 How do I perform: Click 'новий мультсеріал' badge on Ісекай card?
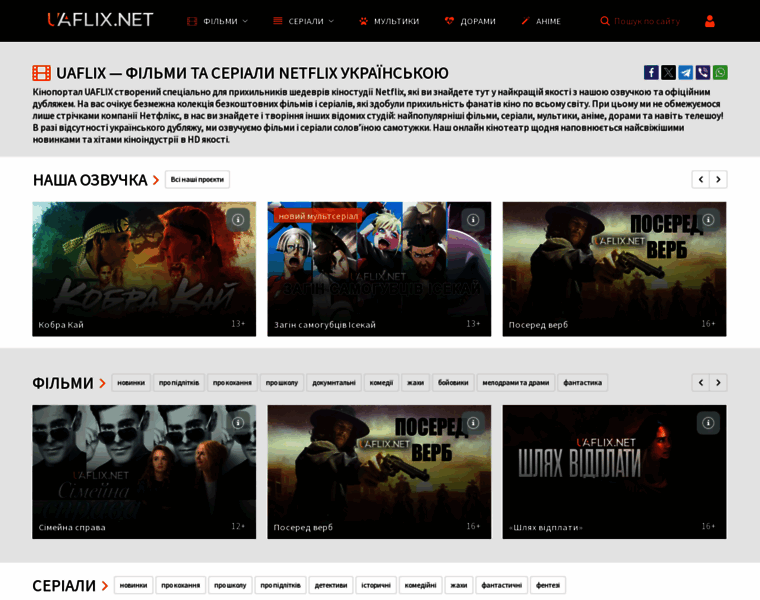[318, 216]
